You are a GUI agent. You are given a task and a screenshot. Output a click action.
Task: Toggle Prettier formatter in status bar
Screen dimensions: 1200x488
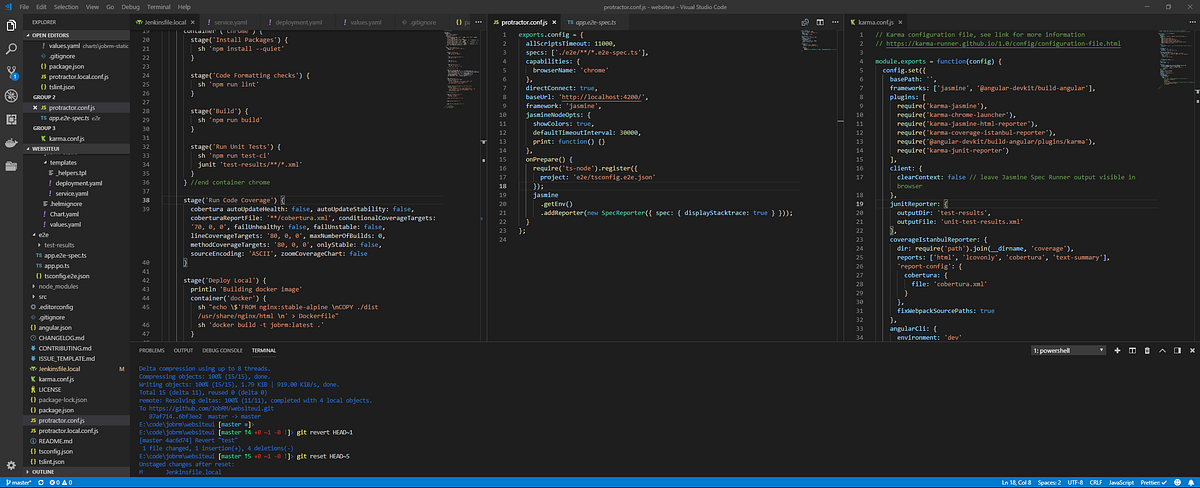pyautogui.click(x=1155, y=482)
